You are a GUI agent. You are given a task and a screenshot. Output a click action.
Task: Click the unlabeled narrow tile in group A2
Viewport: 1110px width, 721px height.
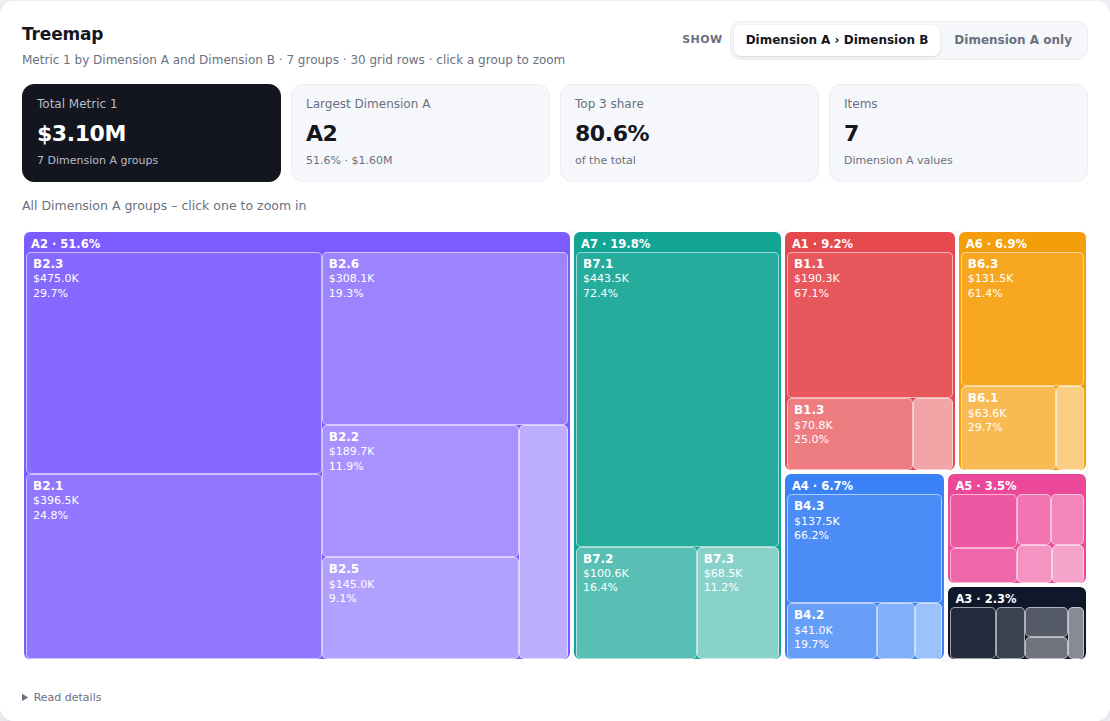click(x=544, y=542)
